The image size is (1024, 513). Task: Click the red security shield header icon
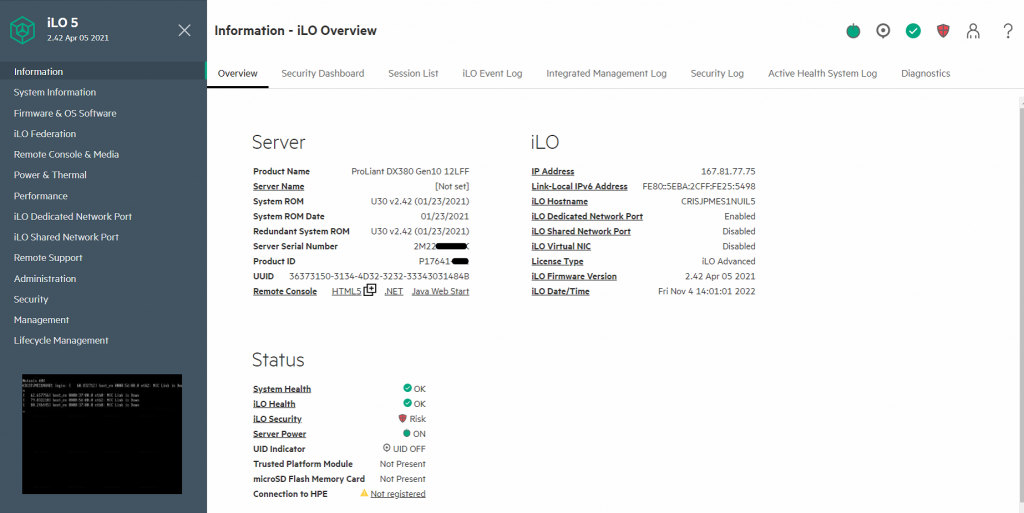[x=943, y=31]
